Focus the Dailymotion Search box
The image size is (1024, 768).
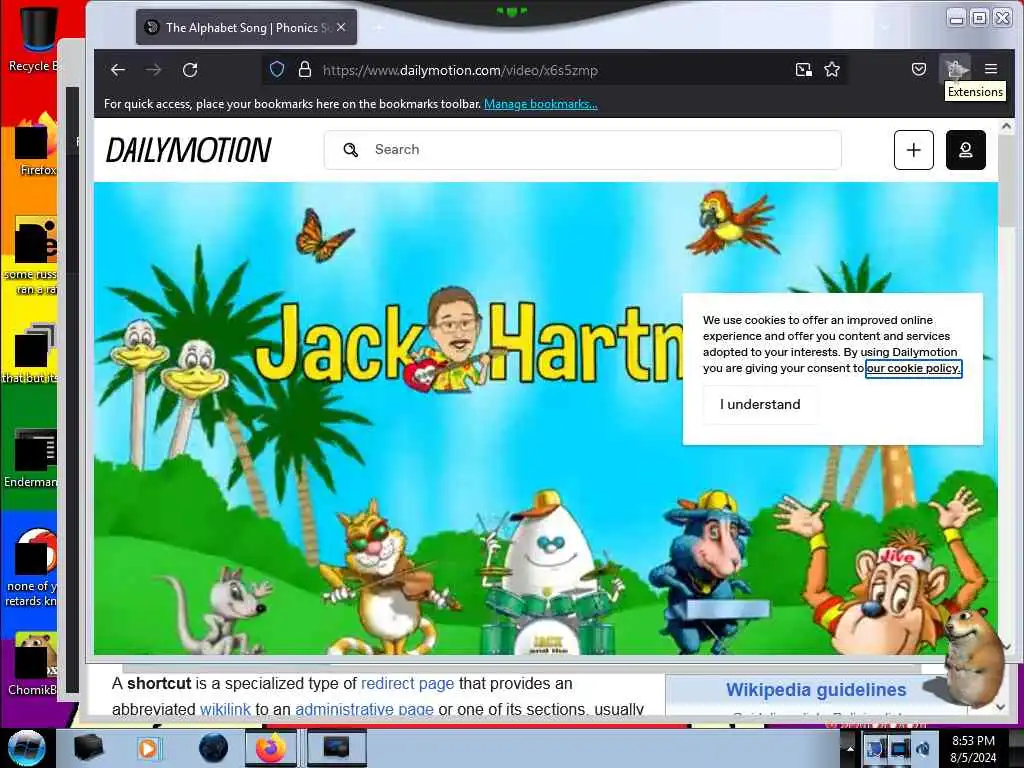click(583, 150)
